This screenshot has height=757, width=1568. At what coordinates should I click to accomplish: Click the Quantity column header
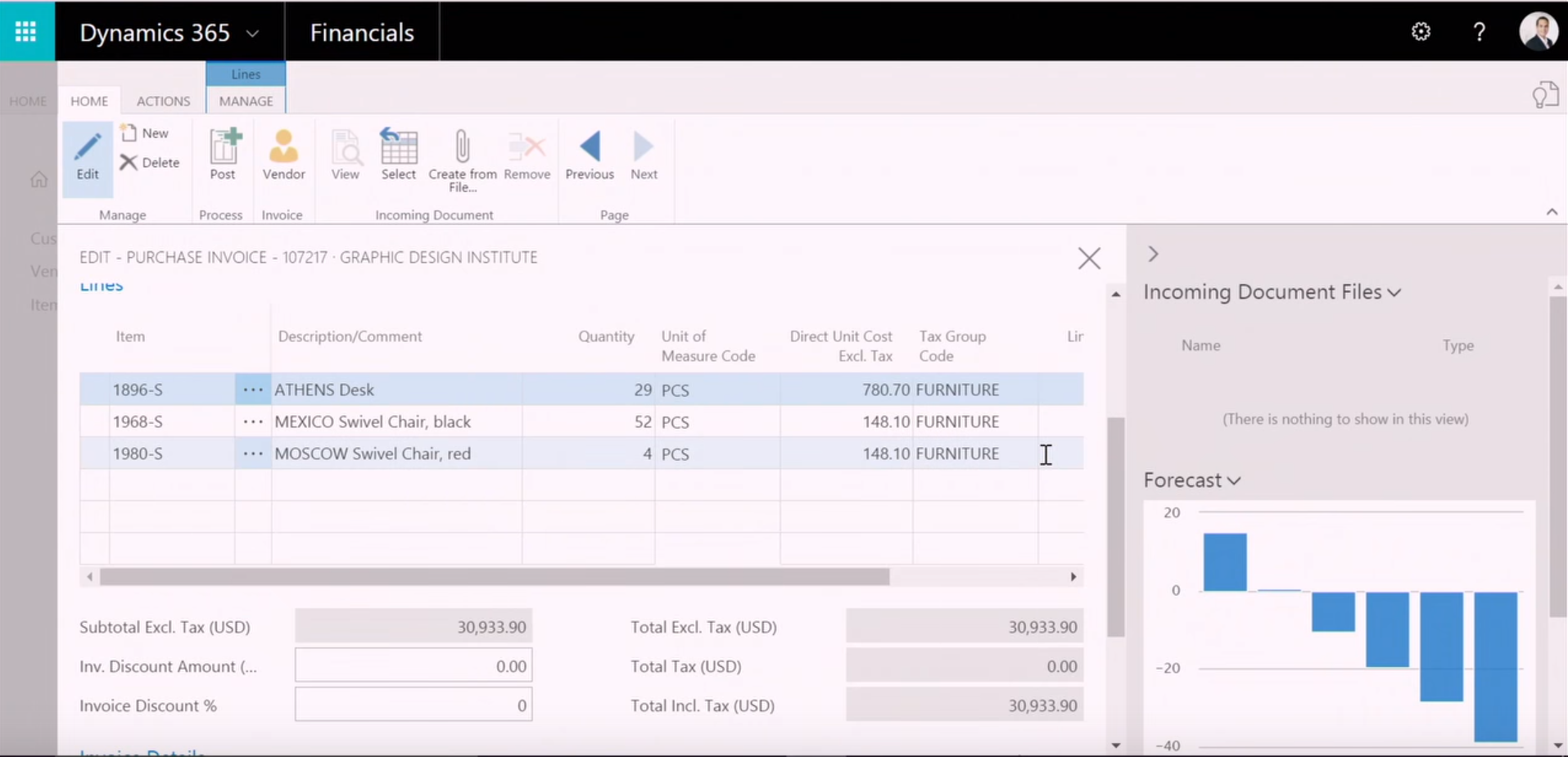[x=606, y=336]
